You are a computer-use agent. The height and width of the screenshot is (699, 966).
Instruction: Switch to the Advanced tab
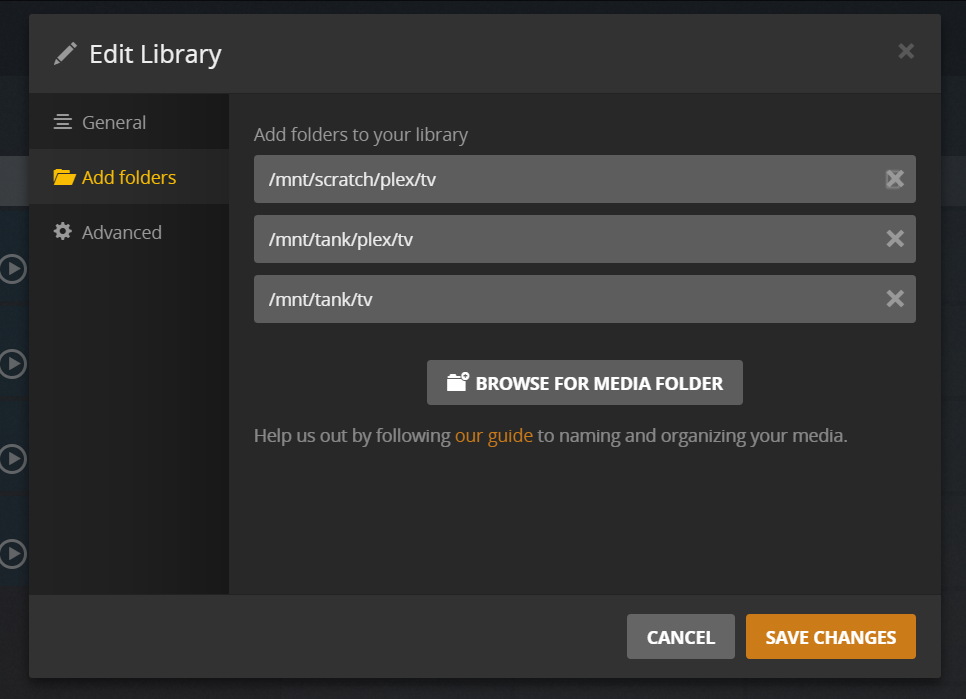click(121, 232)
